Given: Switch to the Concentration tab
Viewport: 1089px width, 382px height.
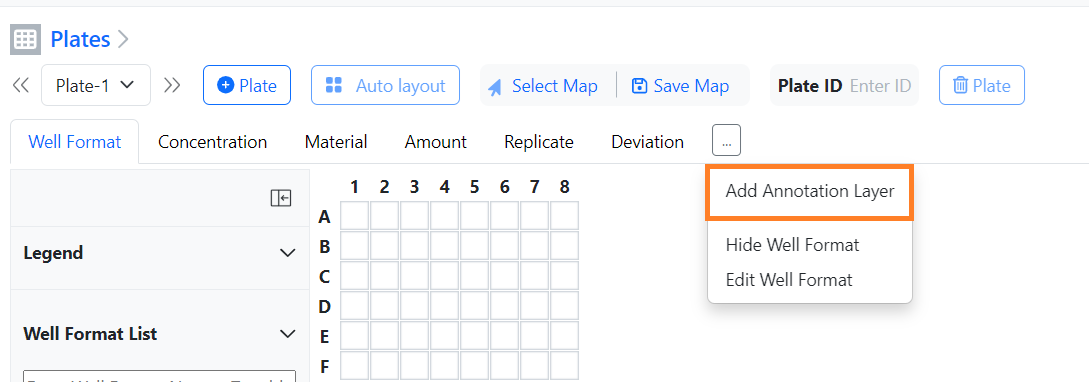Looking at the screenshot, I should (213, 142).
